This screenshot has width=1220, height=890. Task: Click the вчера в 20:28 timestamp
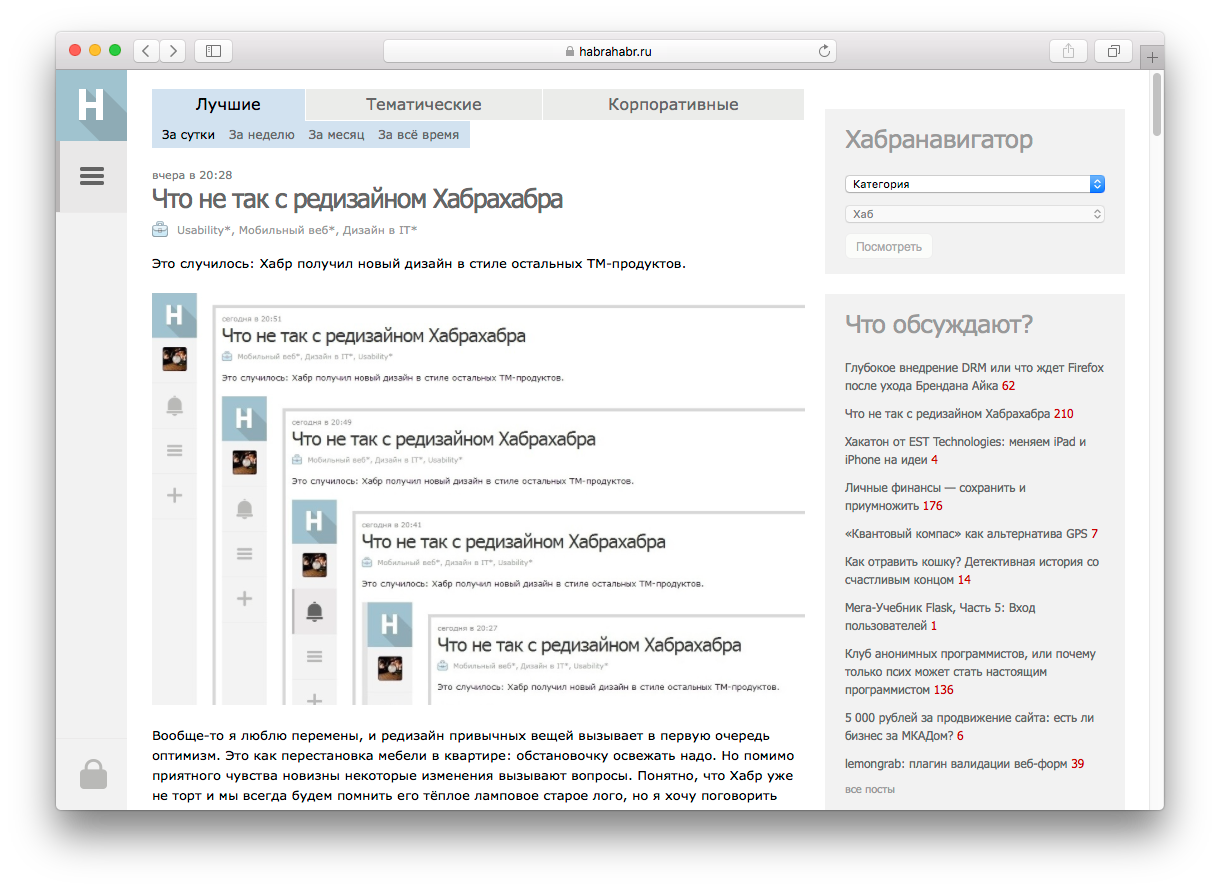[192, 174]
